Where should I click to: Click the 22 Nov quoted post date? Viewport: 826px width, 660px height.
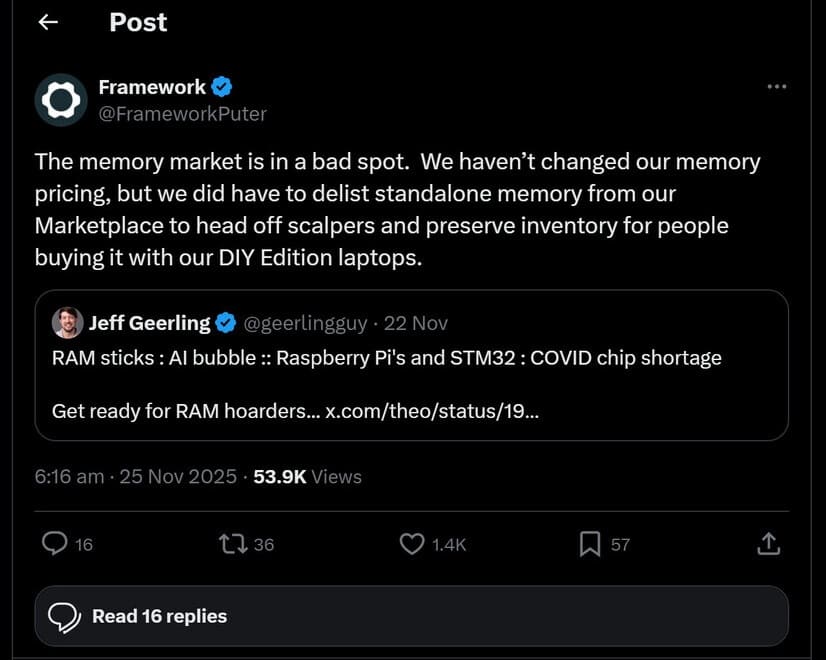416,323
